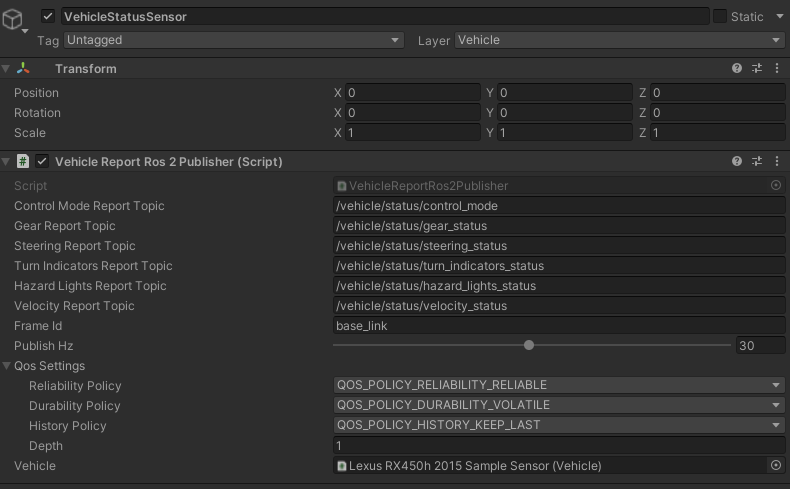Click Turn Indicators Report Topic field

click(559, 266)
